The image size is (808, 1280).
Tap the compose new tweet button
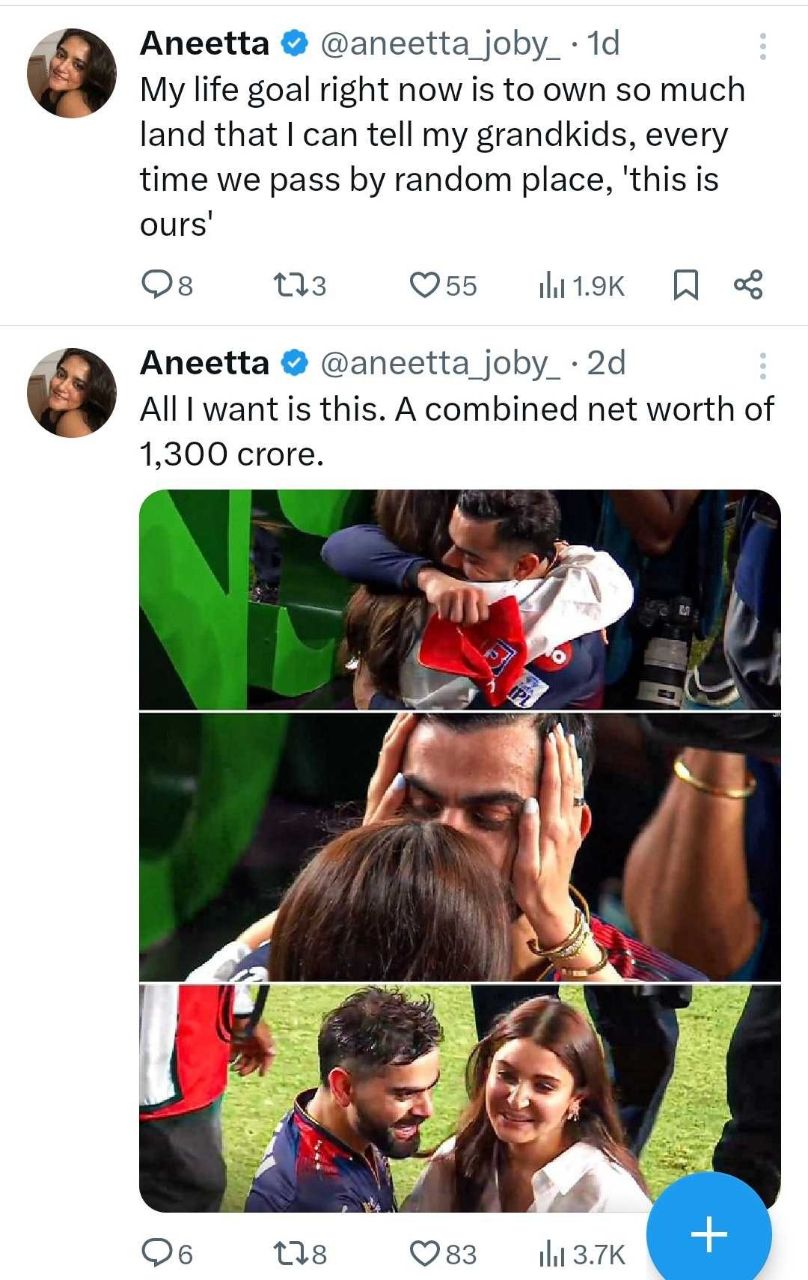(708, 1235)
